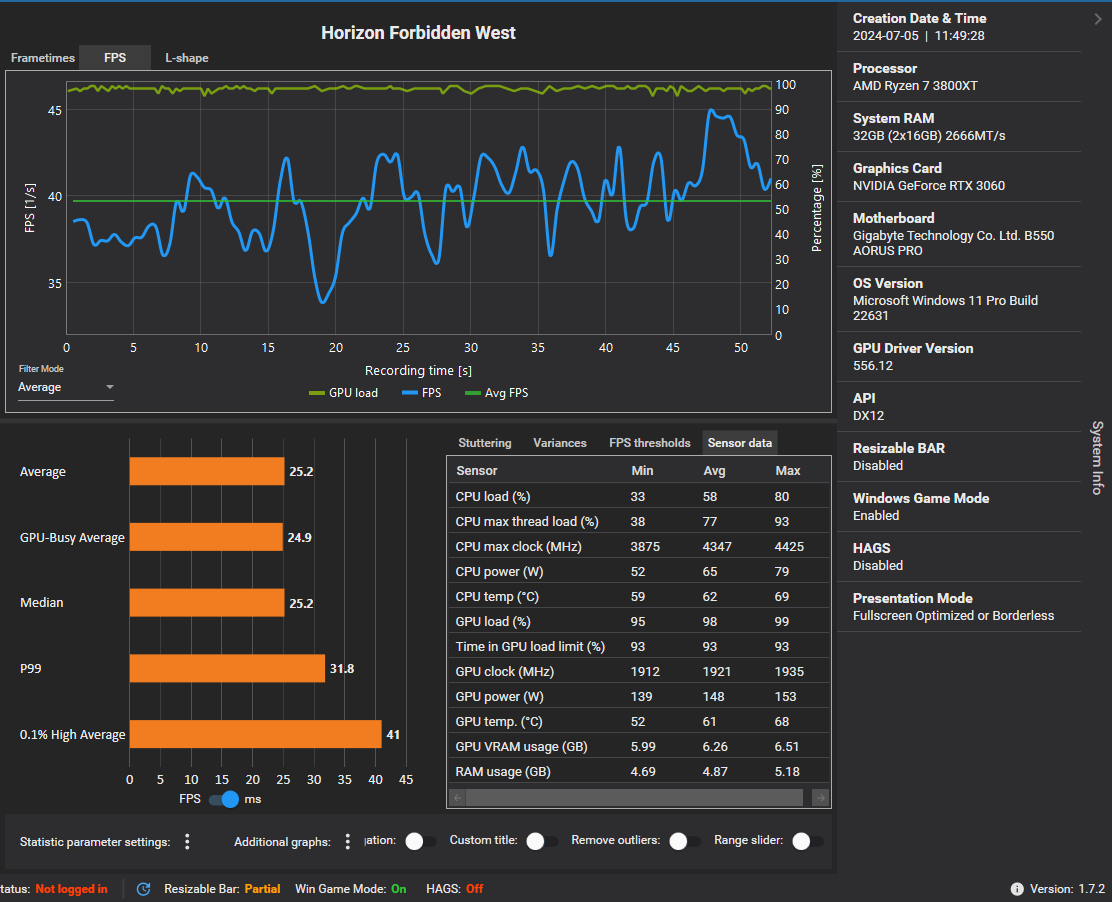Toggle FPS / ms unit switch
This screenshot has height=902, width=1112.
[x=224, y=799]
